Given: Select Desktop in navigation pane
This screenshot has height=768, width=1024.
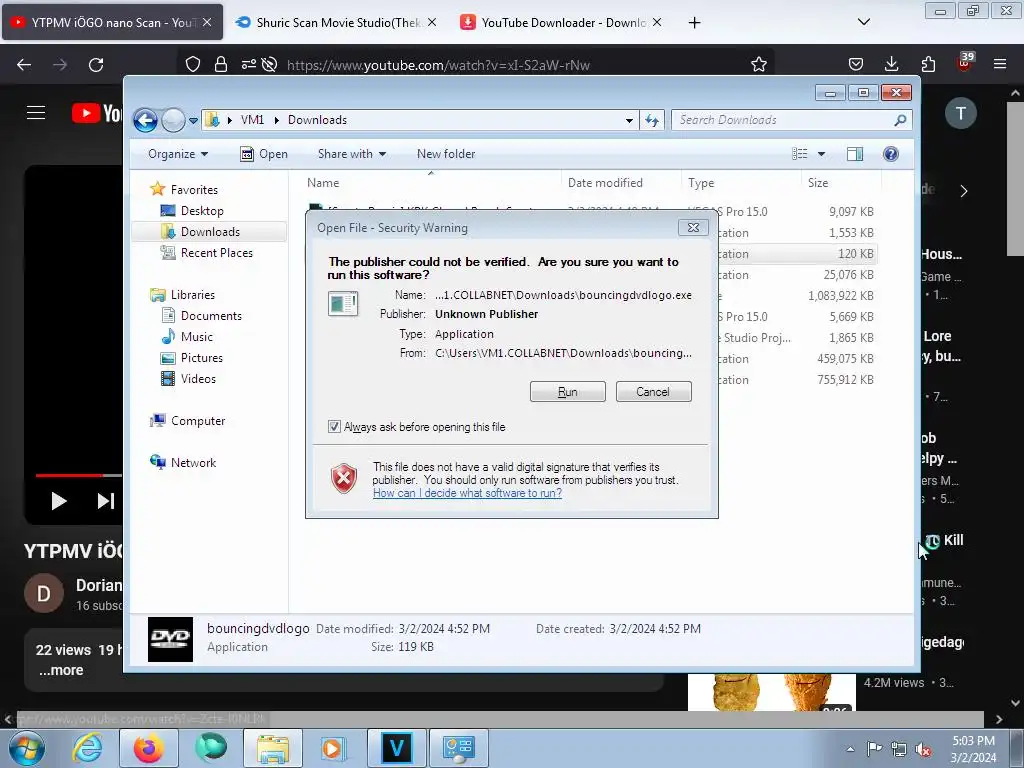Looking at the screenshot, I should (193, 211).
